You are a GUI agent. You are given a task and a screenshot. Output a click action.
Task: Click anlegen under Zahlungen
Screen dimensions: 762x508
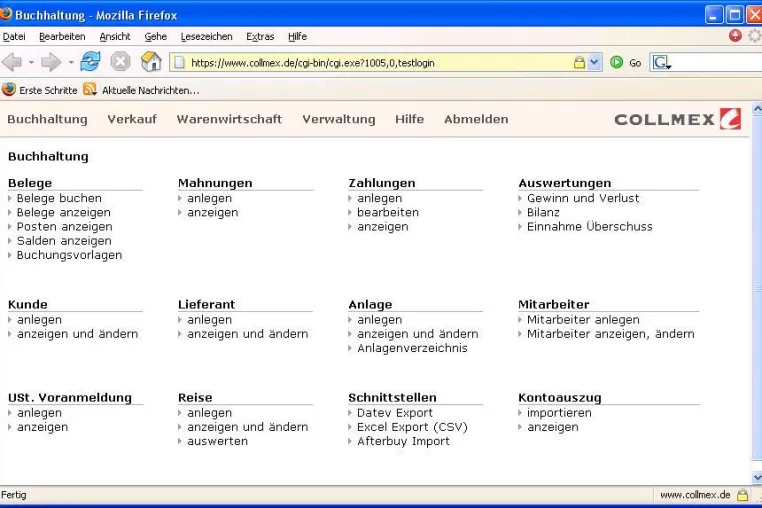click(380, 198)
